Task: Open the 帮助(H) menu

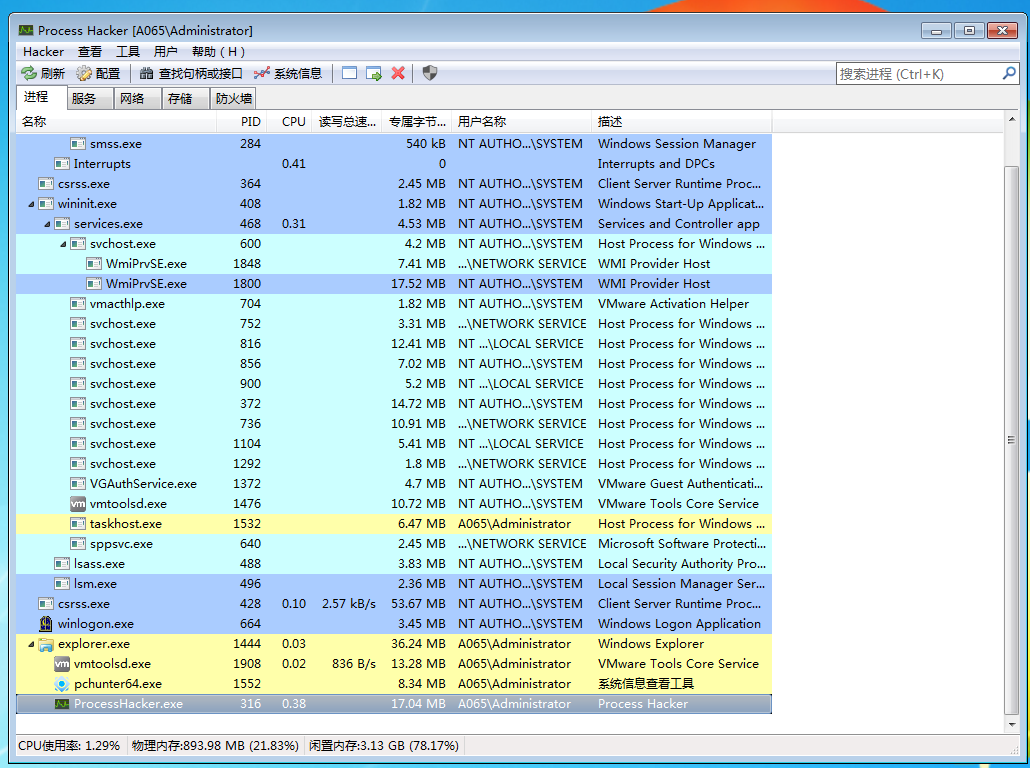Action: tap(219, 51)
